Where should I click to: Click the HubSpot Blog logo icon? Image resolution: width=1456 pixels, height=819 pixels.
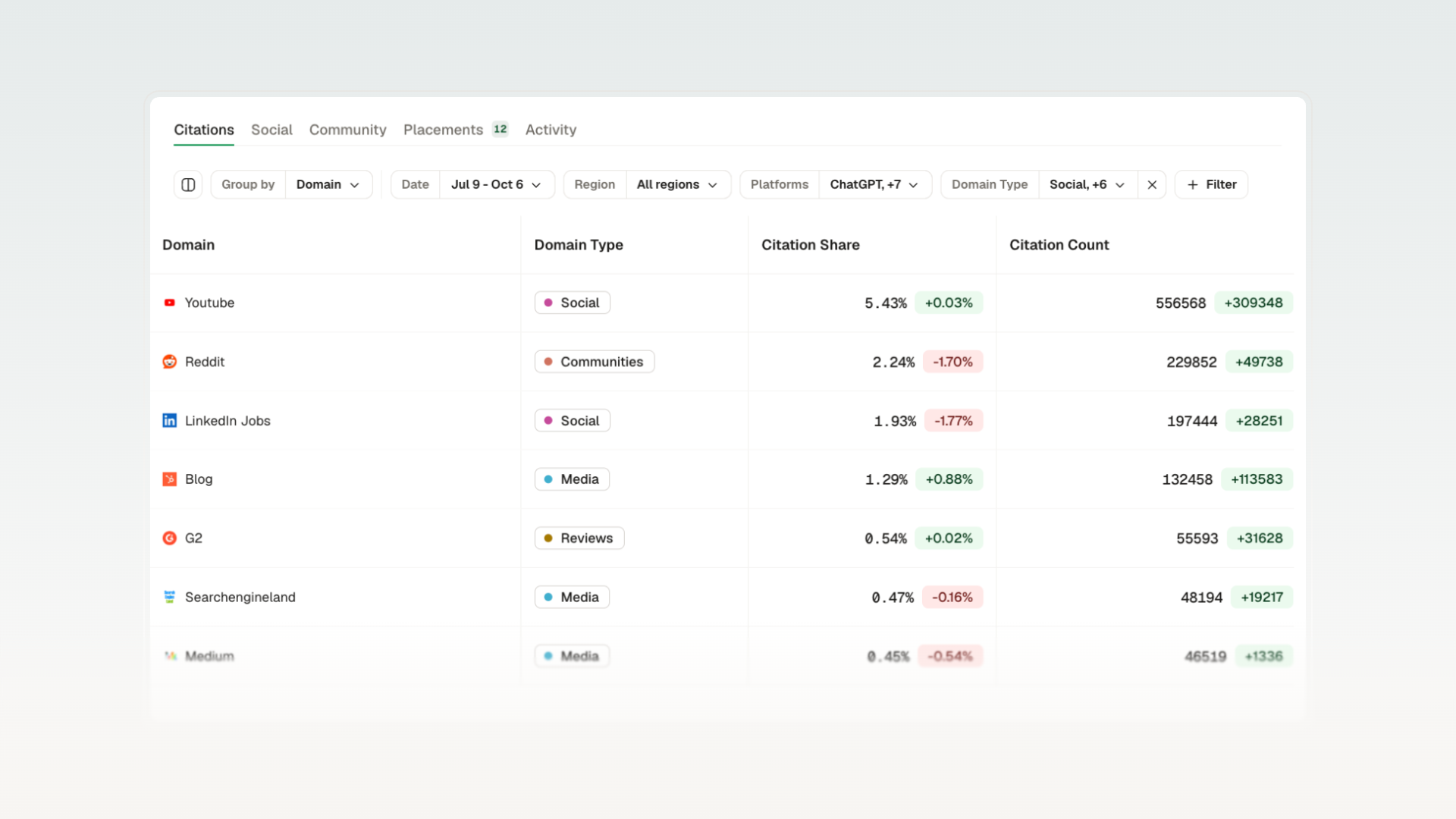click(x=170, y=479)
